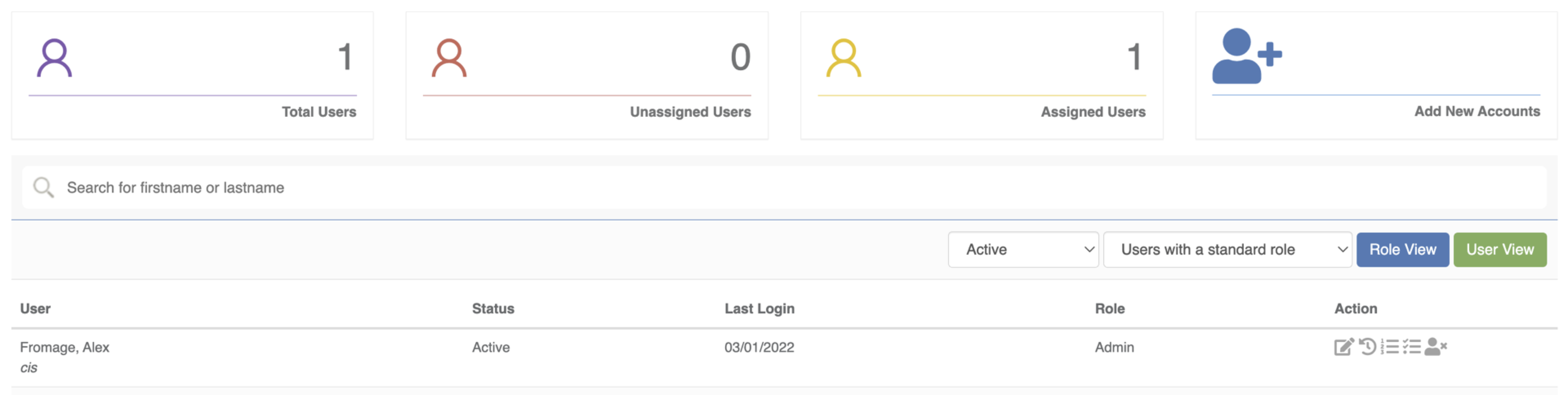Click the Role column header
Screen dimensions: 1568x395
pyautogui.click(x=1109, y=308)
